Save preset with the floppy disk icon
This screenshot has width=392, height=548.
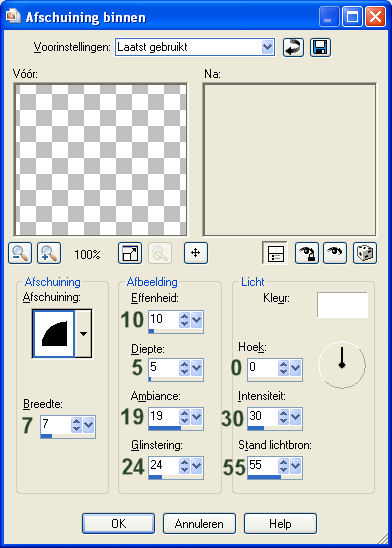[320, 47]
